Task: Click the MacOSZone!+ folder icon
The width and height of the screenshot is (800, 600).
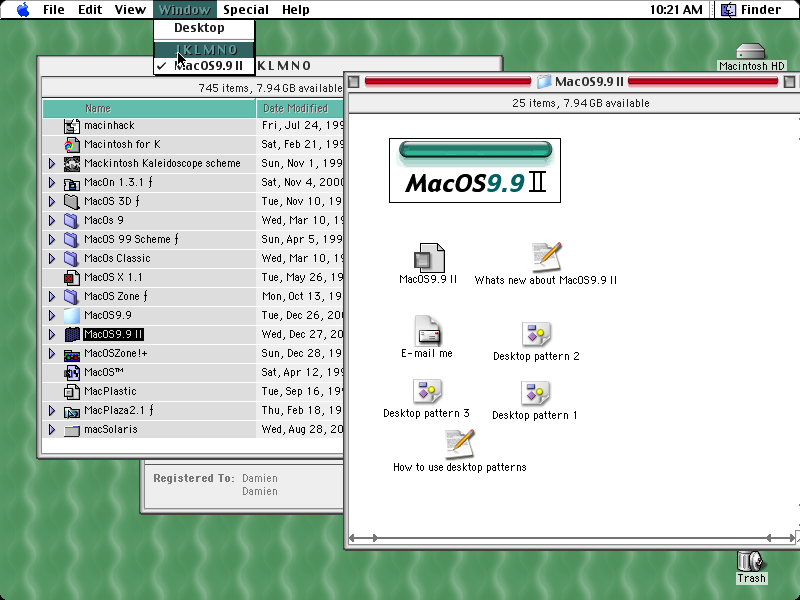Action: click(x=71, y=354)
